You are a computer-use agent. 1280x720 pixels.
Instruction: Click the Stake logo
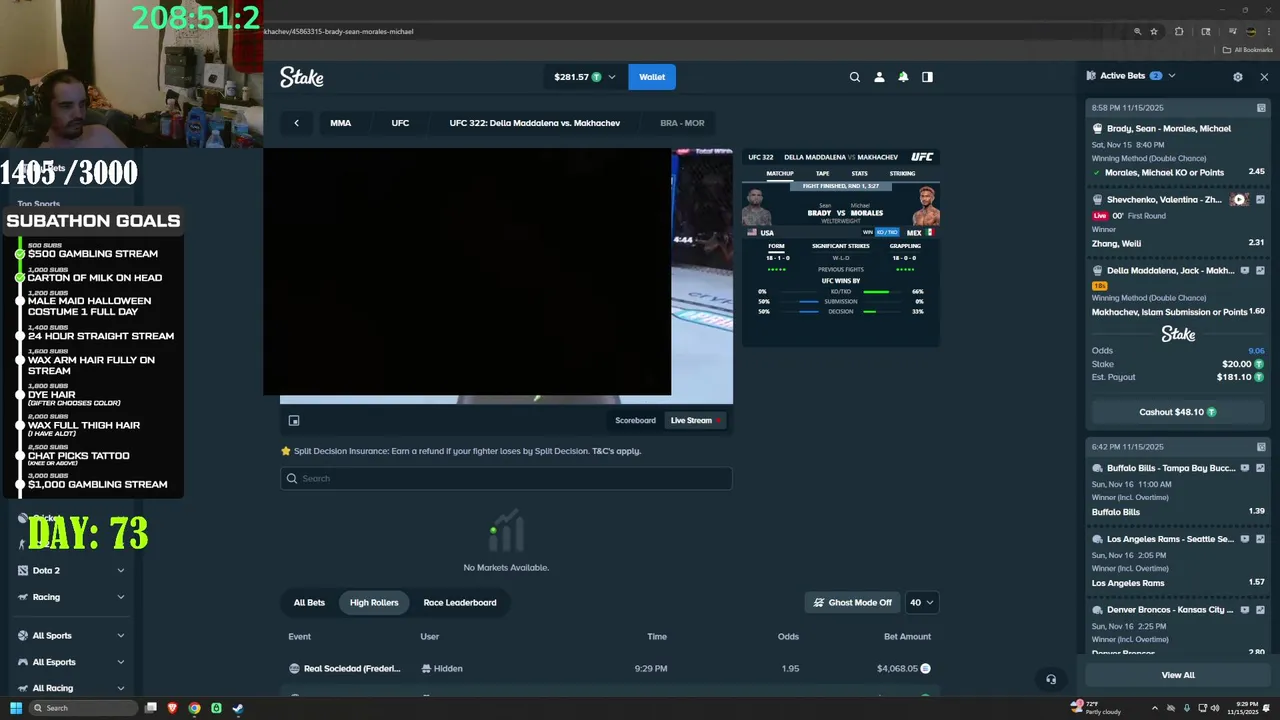301,77
